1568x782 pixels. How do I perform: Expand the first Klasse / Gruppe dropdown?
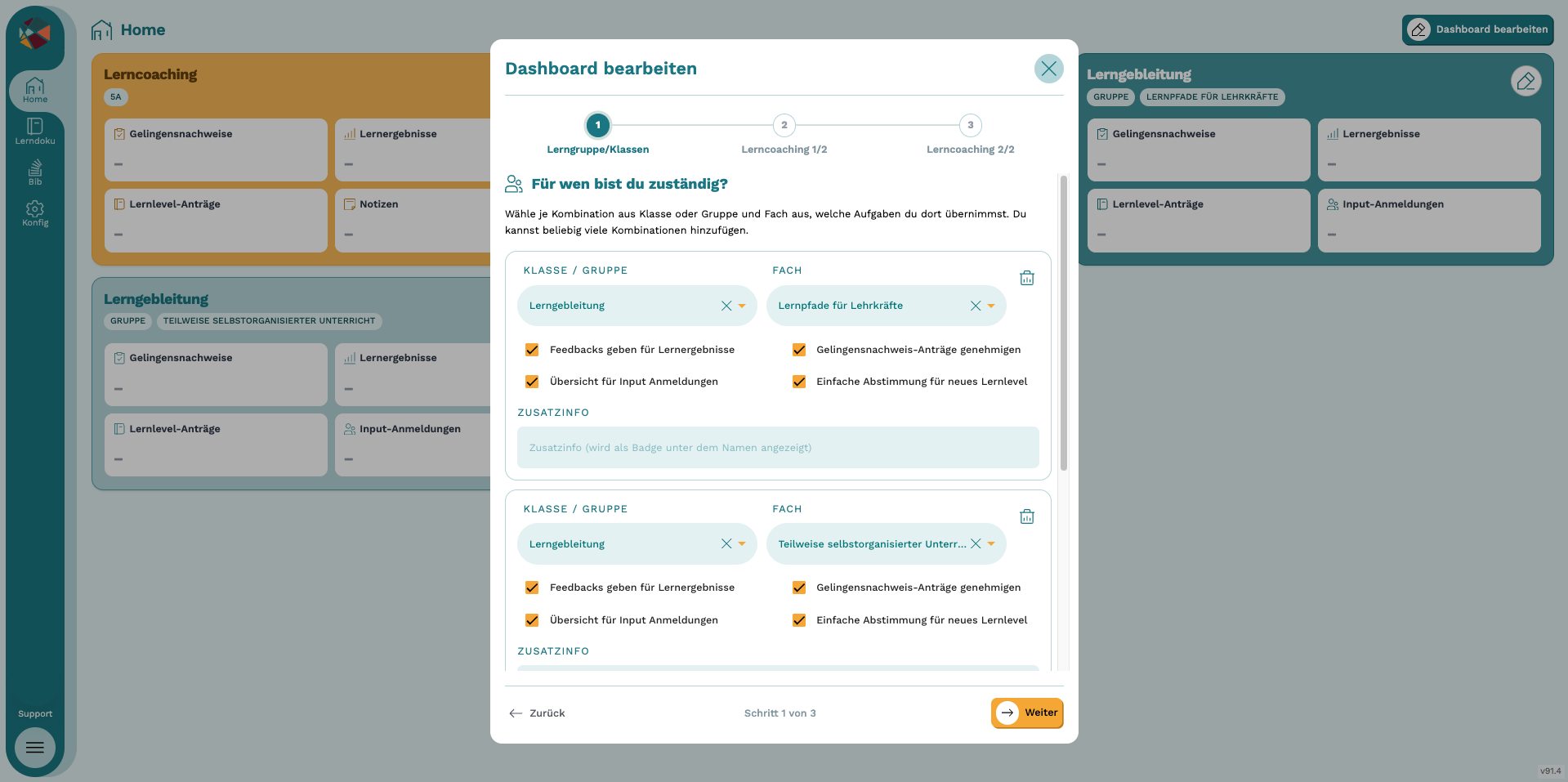(x=742, y=306)
